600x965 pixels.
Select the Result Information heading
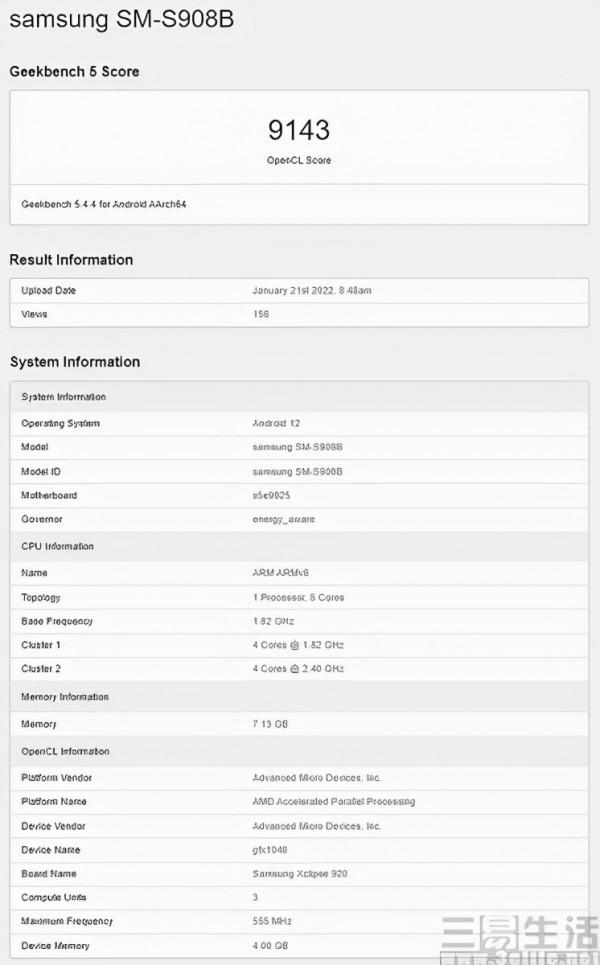click(71, 260)
